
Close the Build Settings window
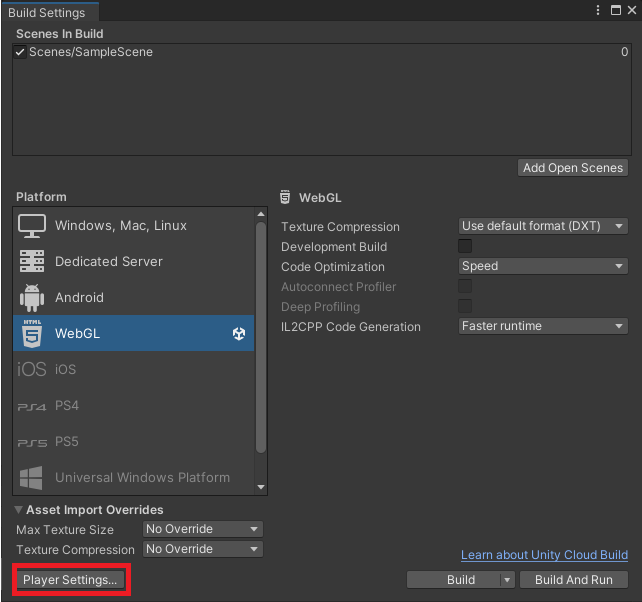pos(632,10)
